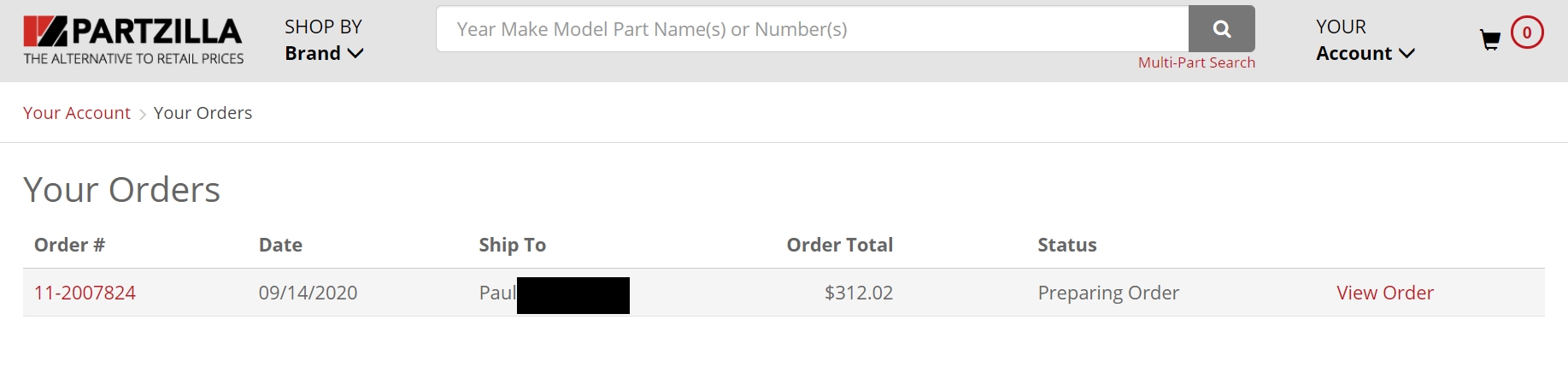Click the Ship To column header
This screenshot has height=391, width=1568.
click(x=512, y=245)
